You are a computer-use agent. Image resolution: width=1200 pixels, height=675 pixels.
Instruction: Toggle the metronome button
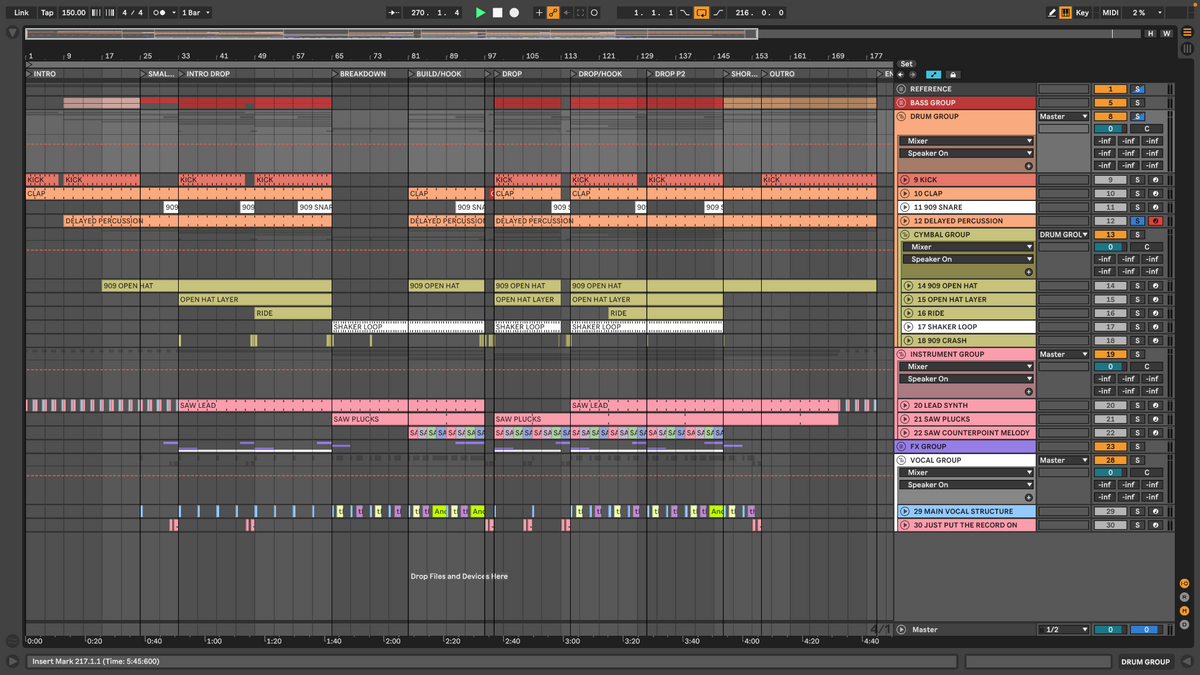click(x=159, y=13)
